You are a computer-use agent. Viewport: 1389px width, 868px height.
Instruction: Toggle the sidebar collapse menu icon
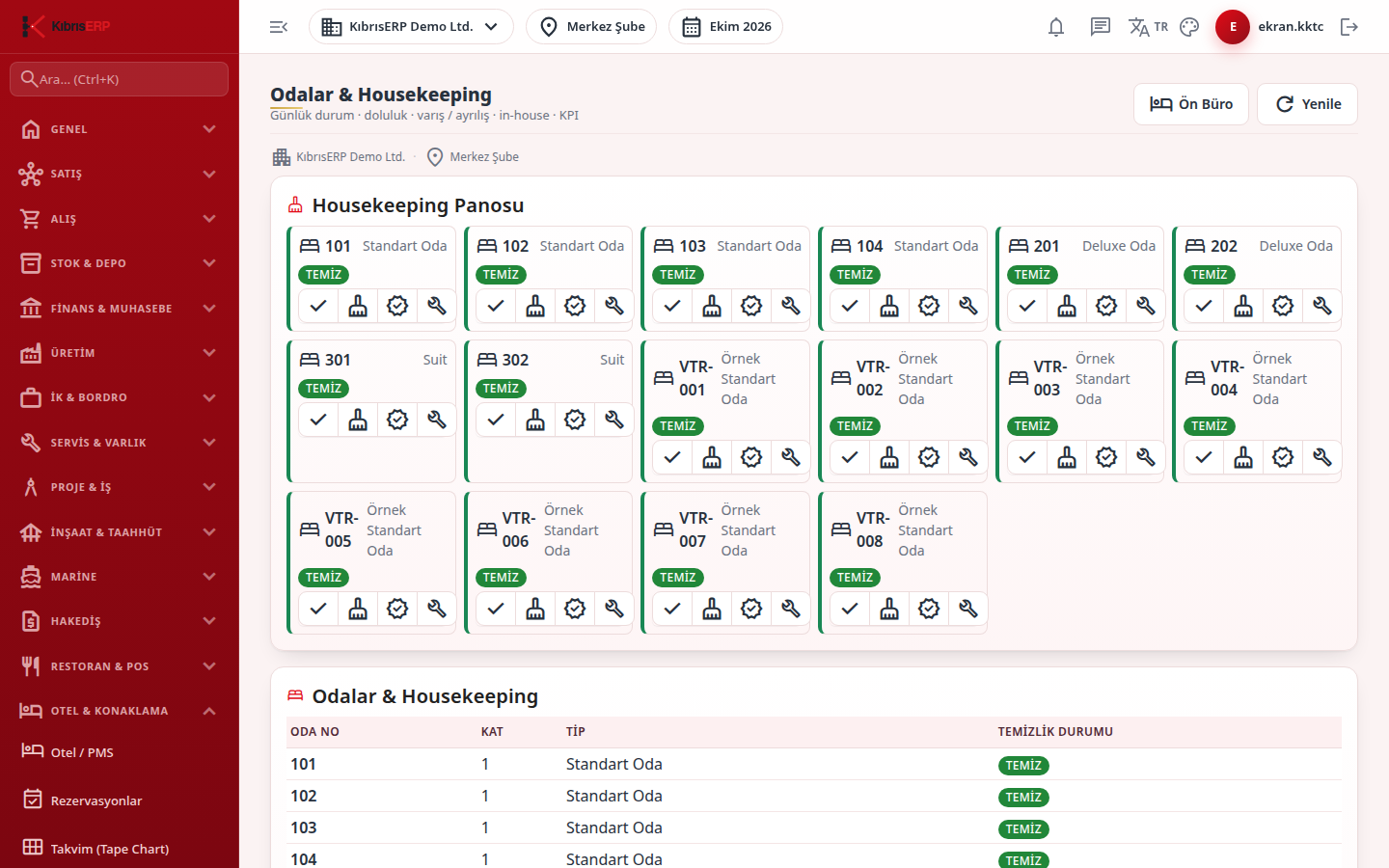279,27
